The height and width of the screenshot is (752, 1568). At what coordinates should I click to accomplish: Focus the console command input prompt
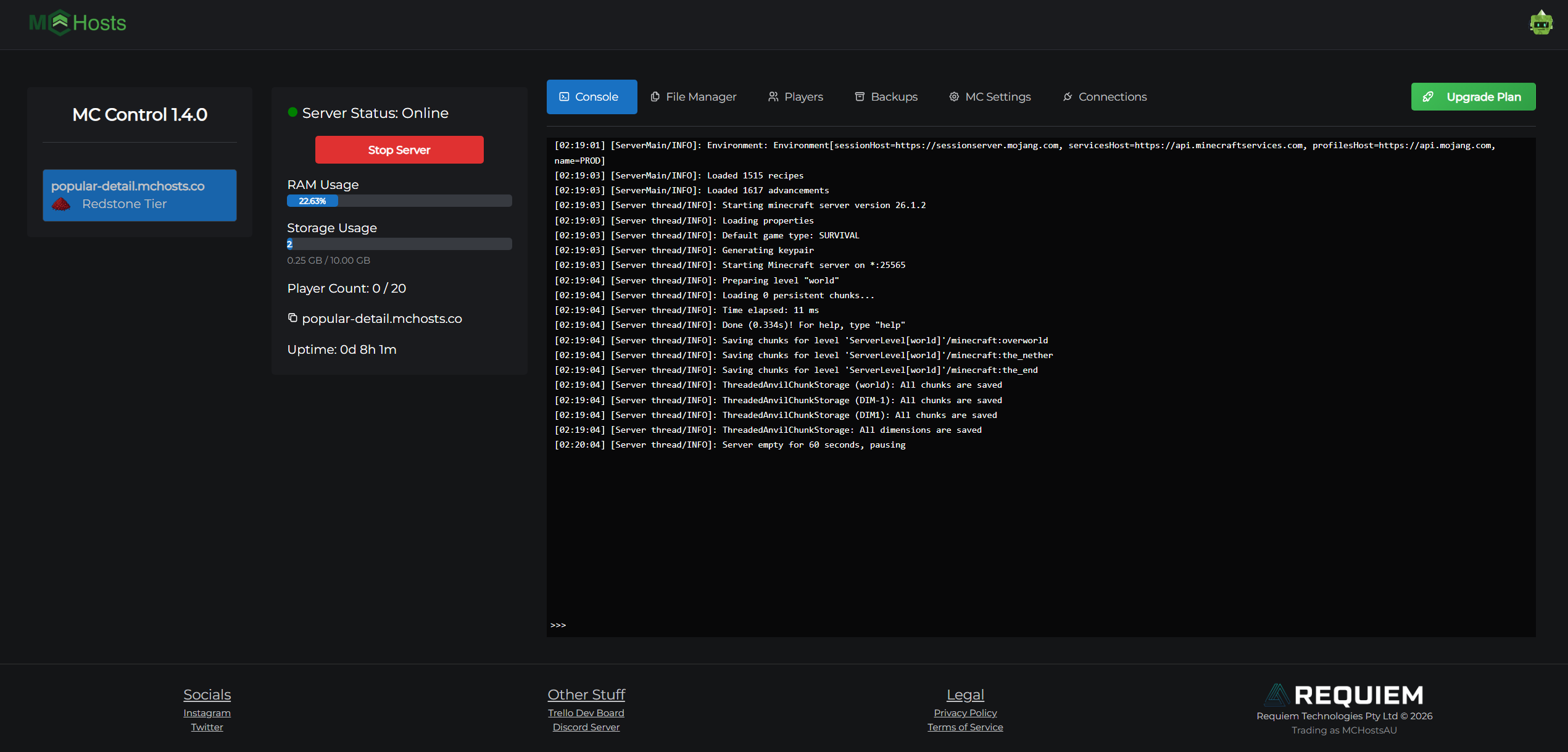point(1041,625)
